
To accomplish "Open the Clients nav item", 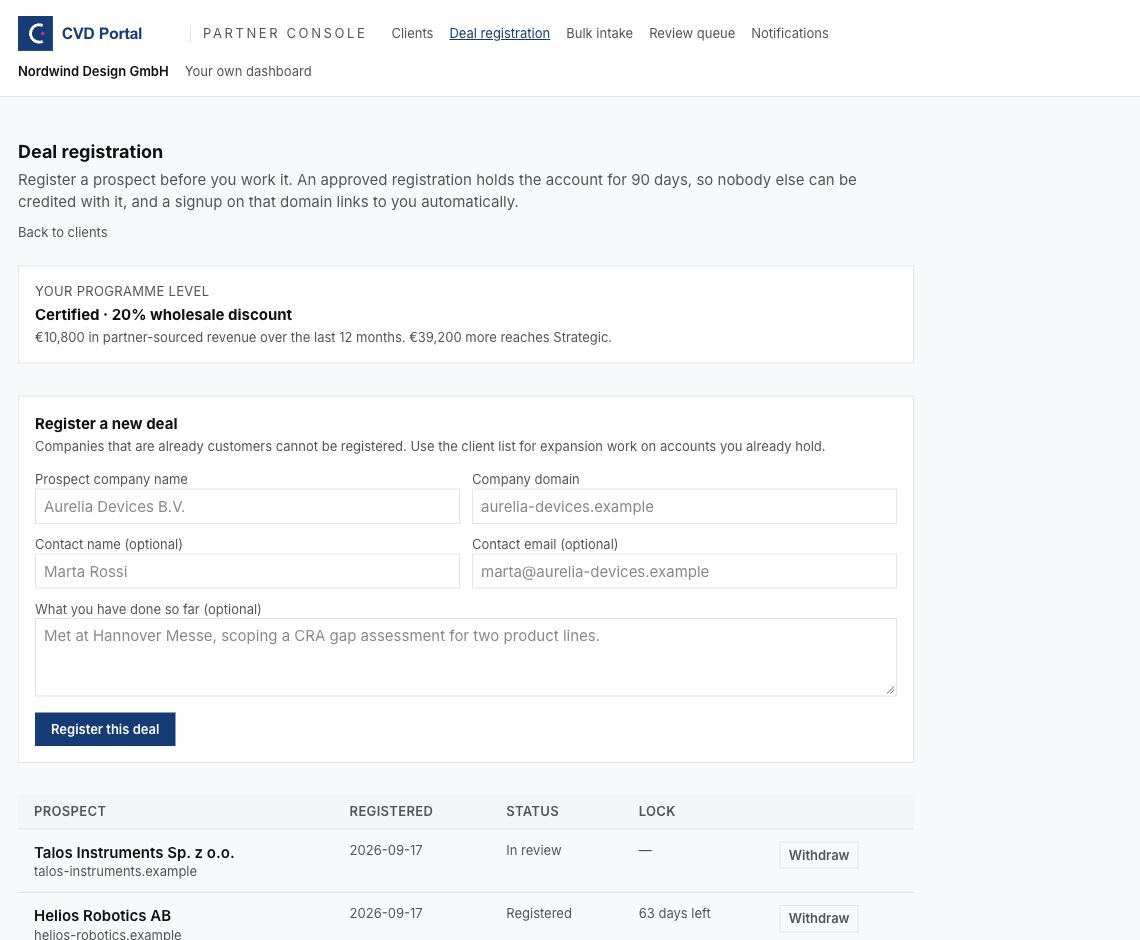I will point(412,33).
